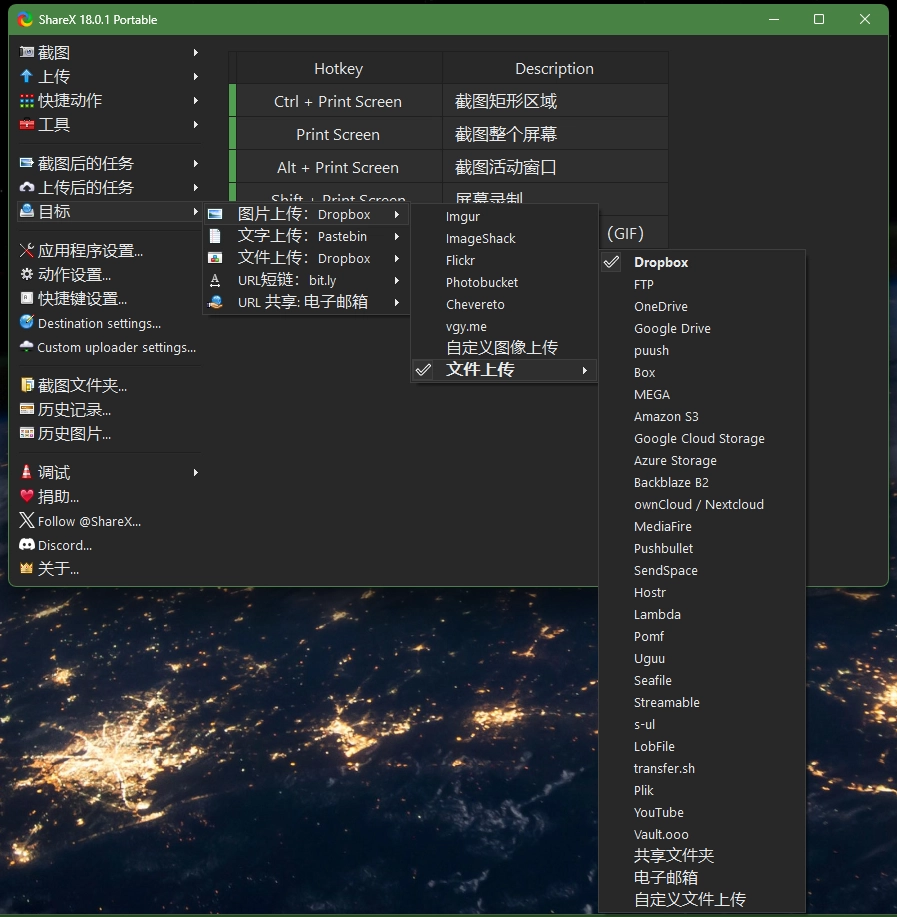Choose Imgur as image uploader
897x917 pixels.
(x=463, y=216)
